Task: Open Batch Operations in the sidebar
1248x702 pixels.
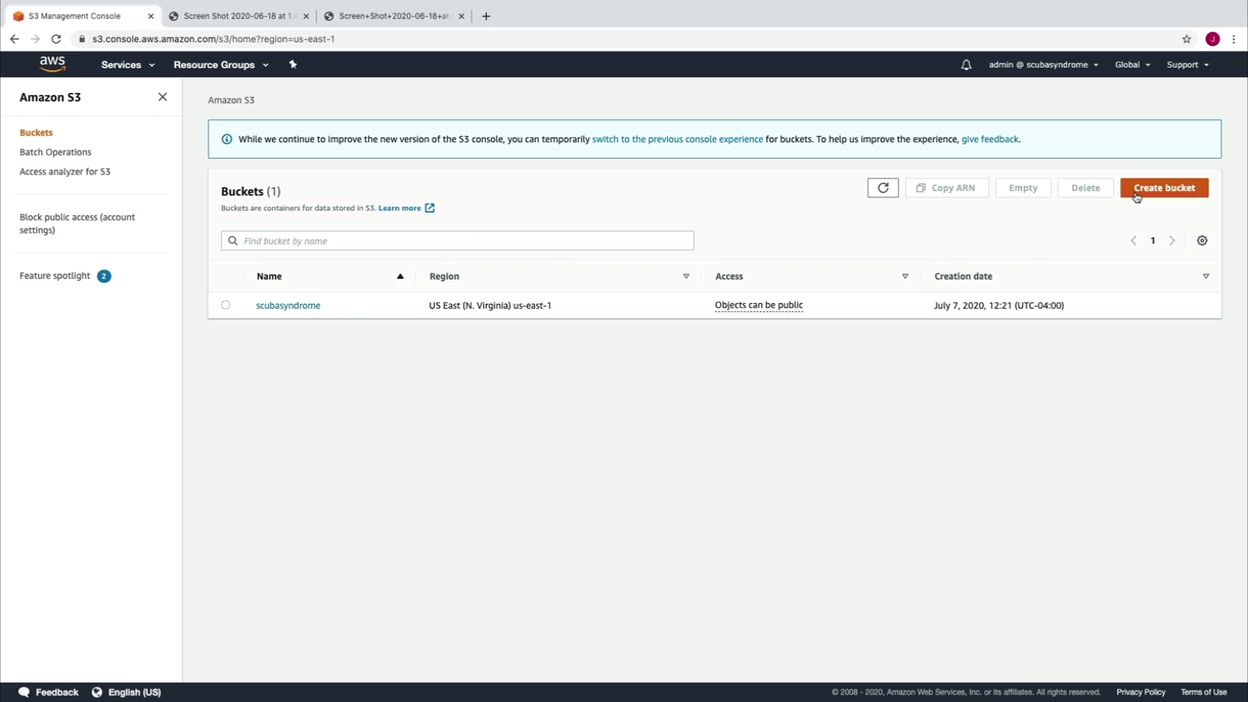Action: [55, 152]
